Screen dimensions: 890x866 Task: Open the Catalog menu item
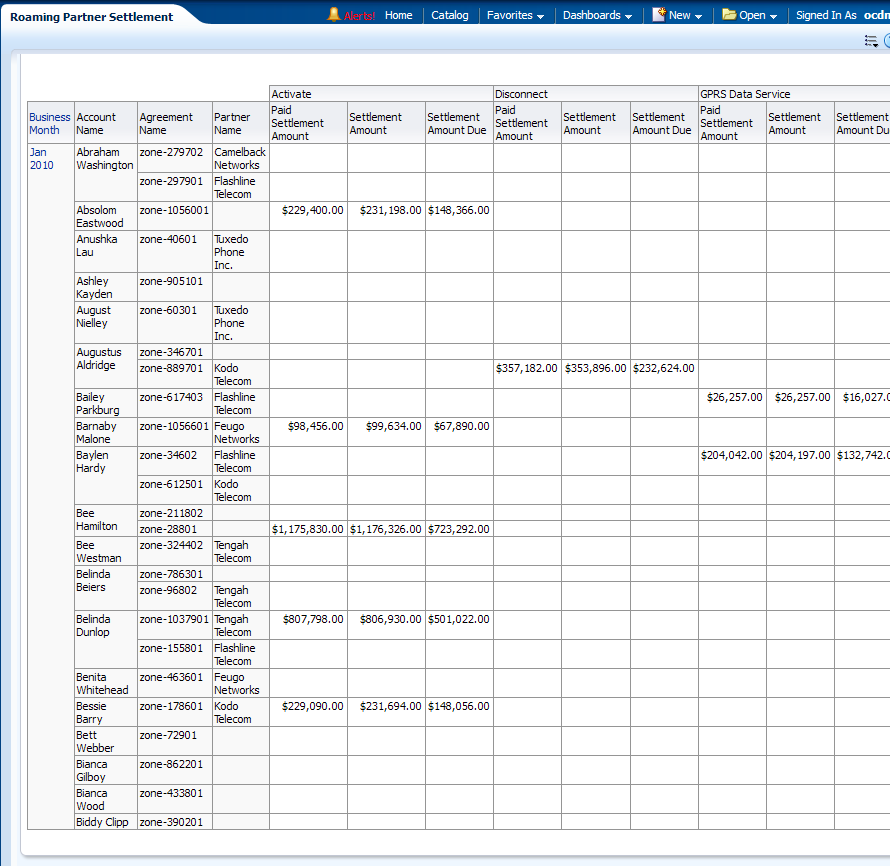tap(450, 16)
